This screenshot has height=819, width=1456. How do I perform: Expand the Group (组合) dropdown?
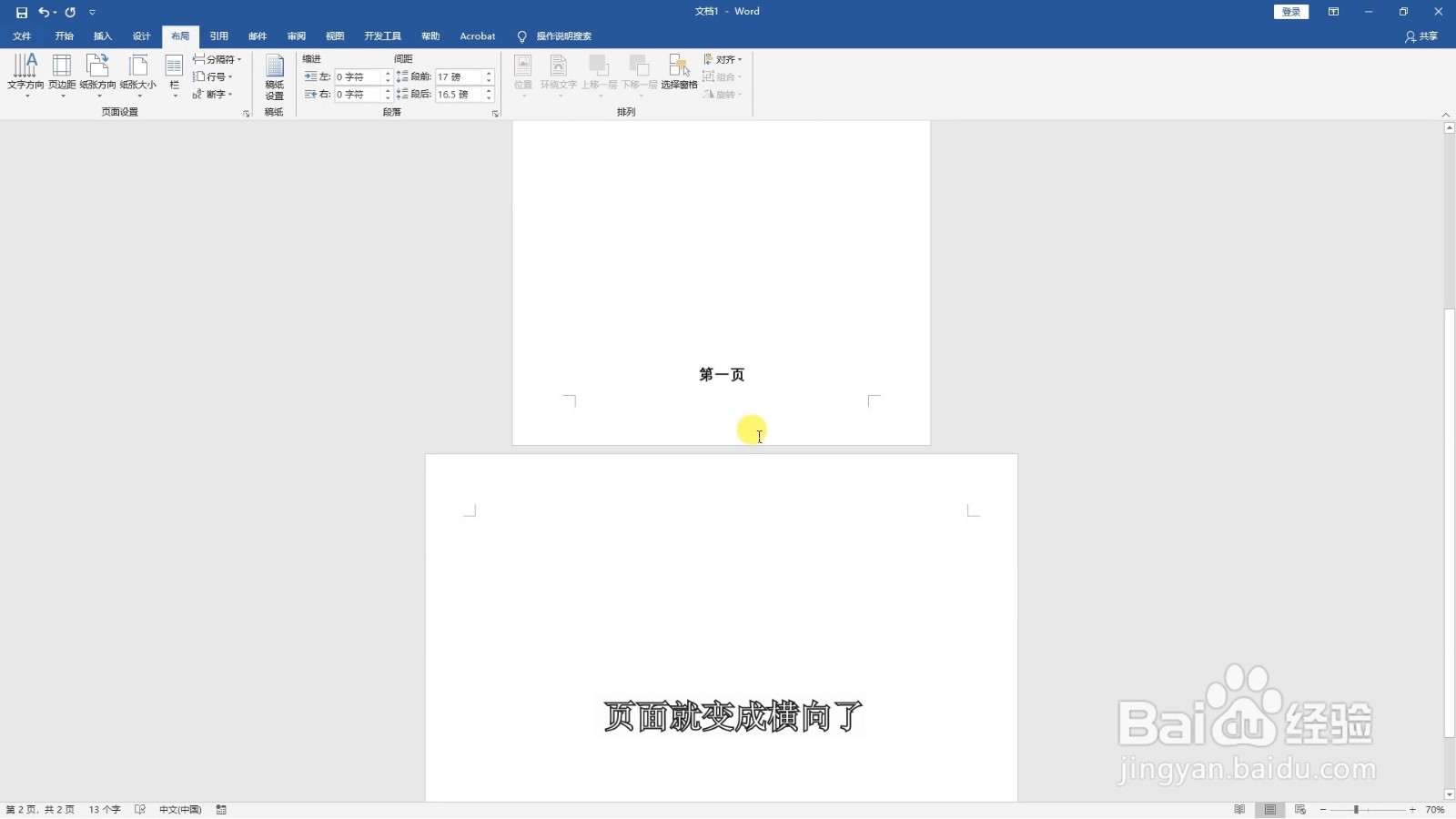point(723,76)
